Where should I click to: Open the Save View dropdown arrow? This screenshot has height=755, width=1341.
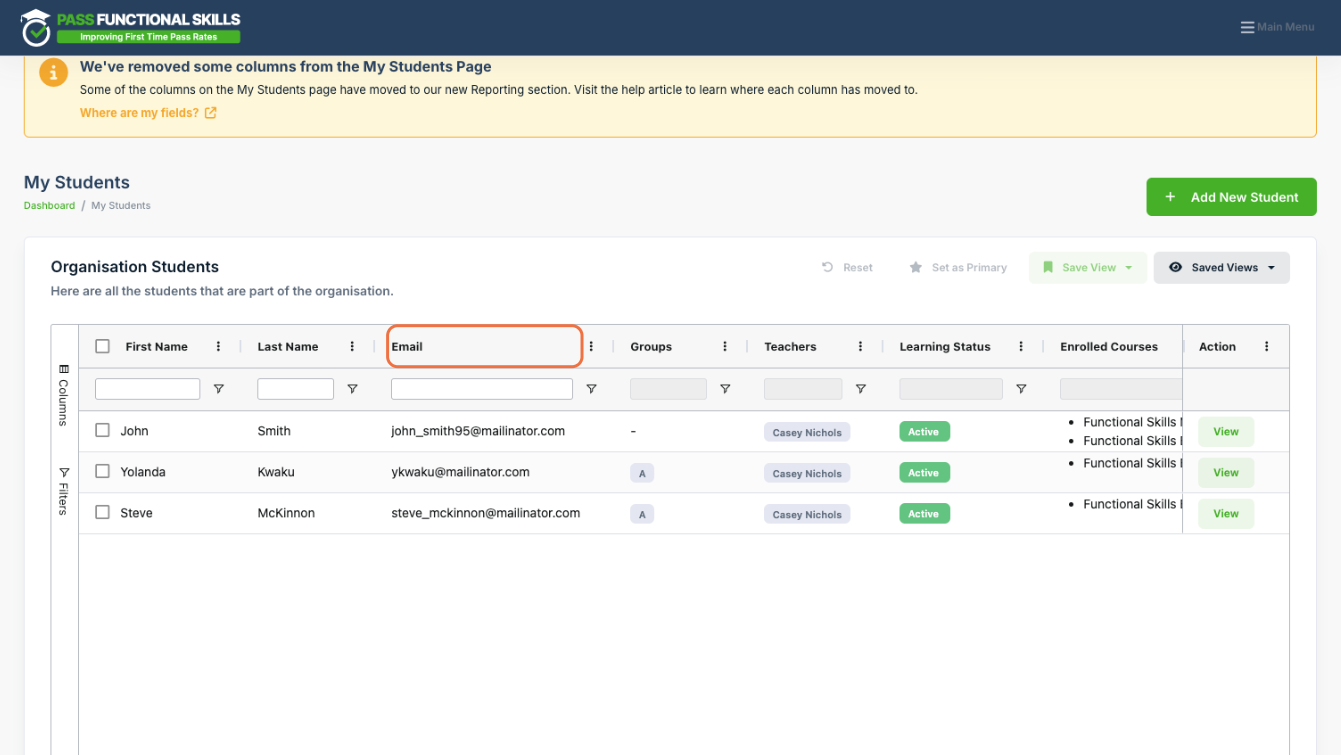(x=1129, y=268)
